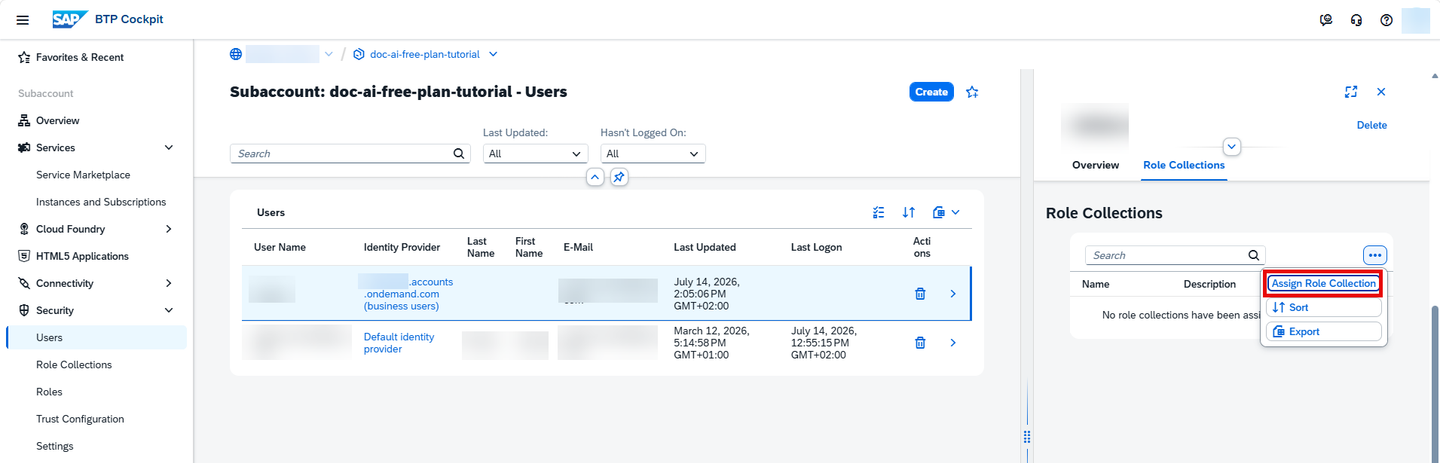Screen dimensions: 1440x463
Task: Choose Export from the overflow menu
Action: pos(1323,331)
